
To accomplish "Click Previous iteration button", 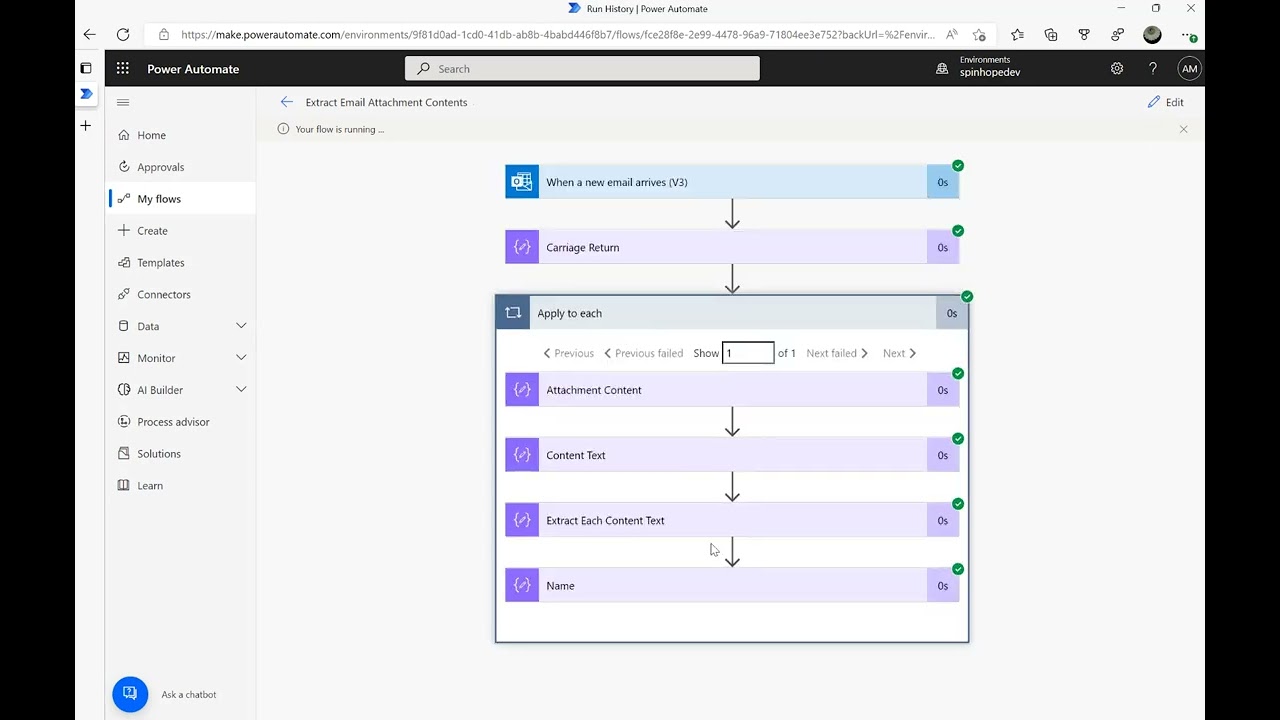I will point(568,353).
